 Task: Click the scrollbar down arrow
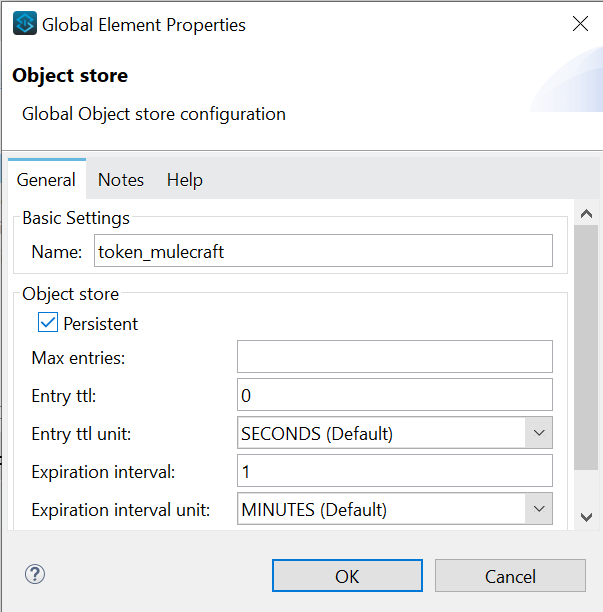[587, 516]
